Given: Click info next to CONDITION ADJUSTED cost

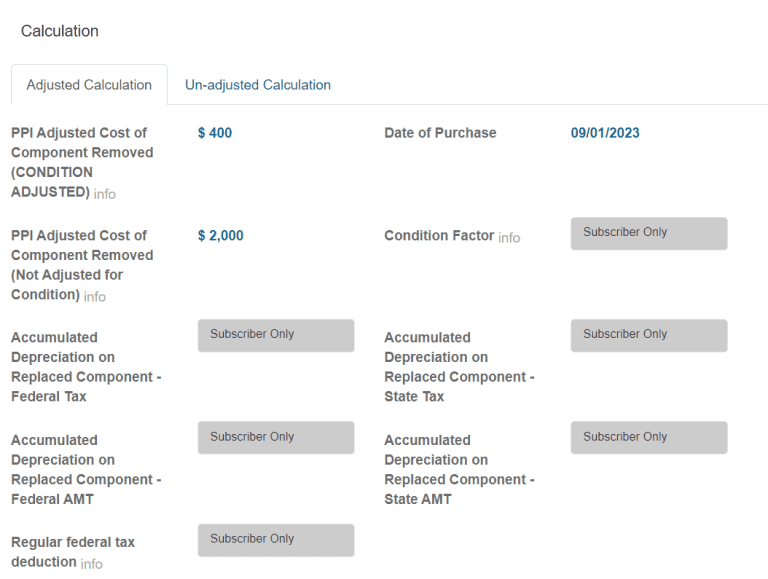Looking at the screenshot, I should [x=105, y=194].
